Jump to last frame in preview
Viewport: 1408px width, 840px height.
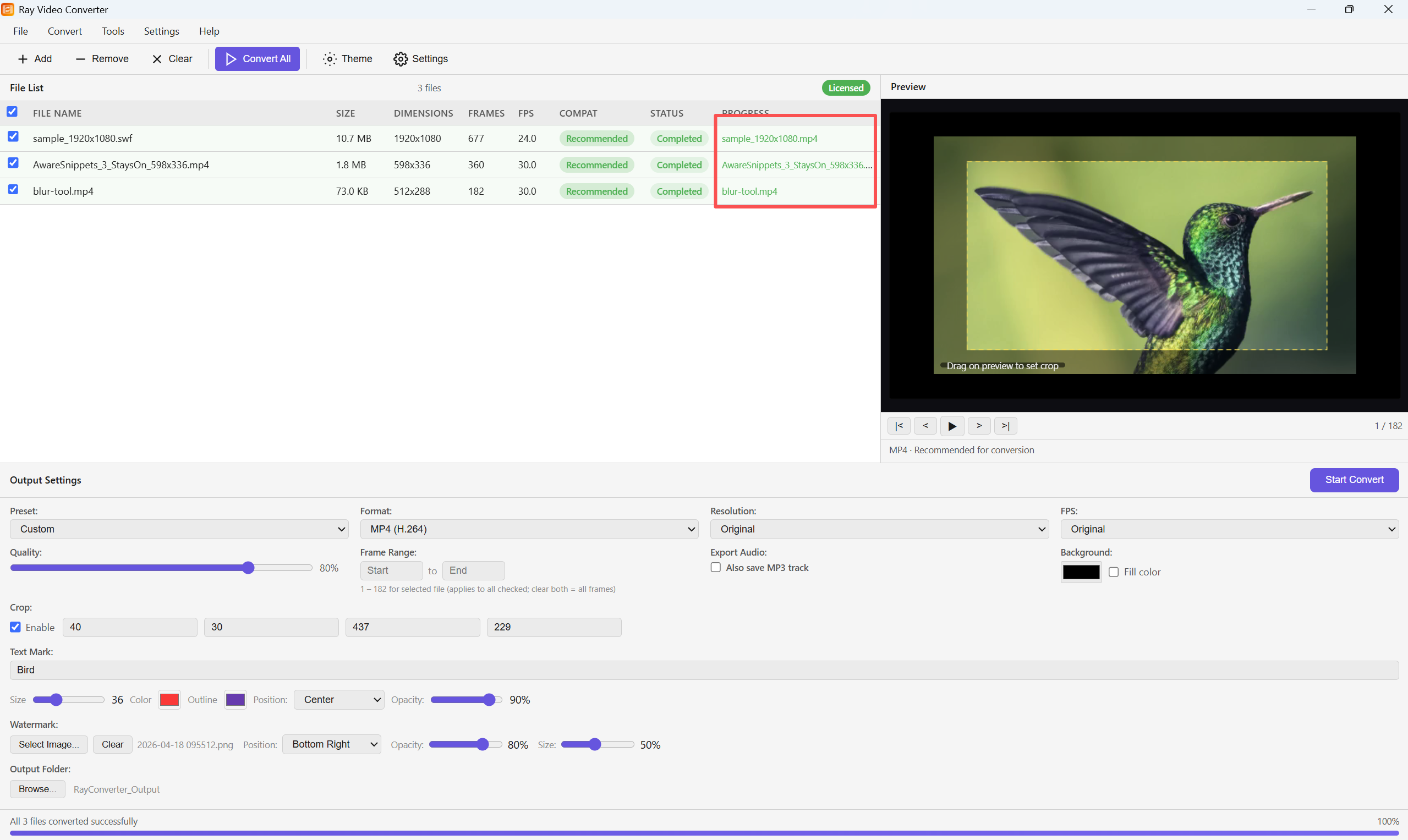(1005, 426)
